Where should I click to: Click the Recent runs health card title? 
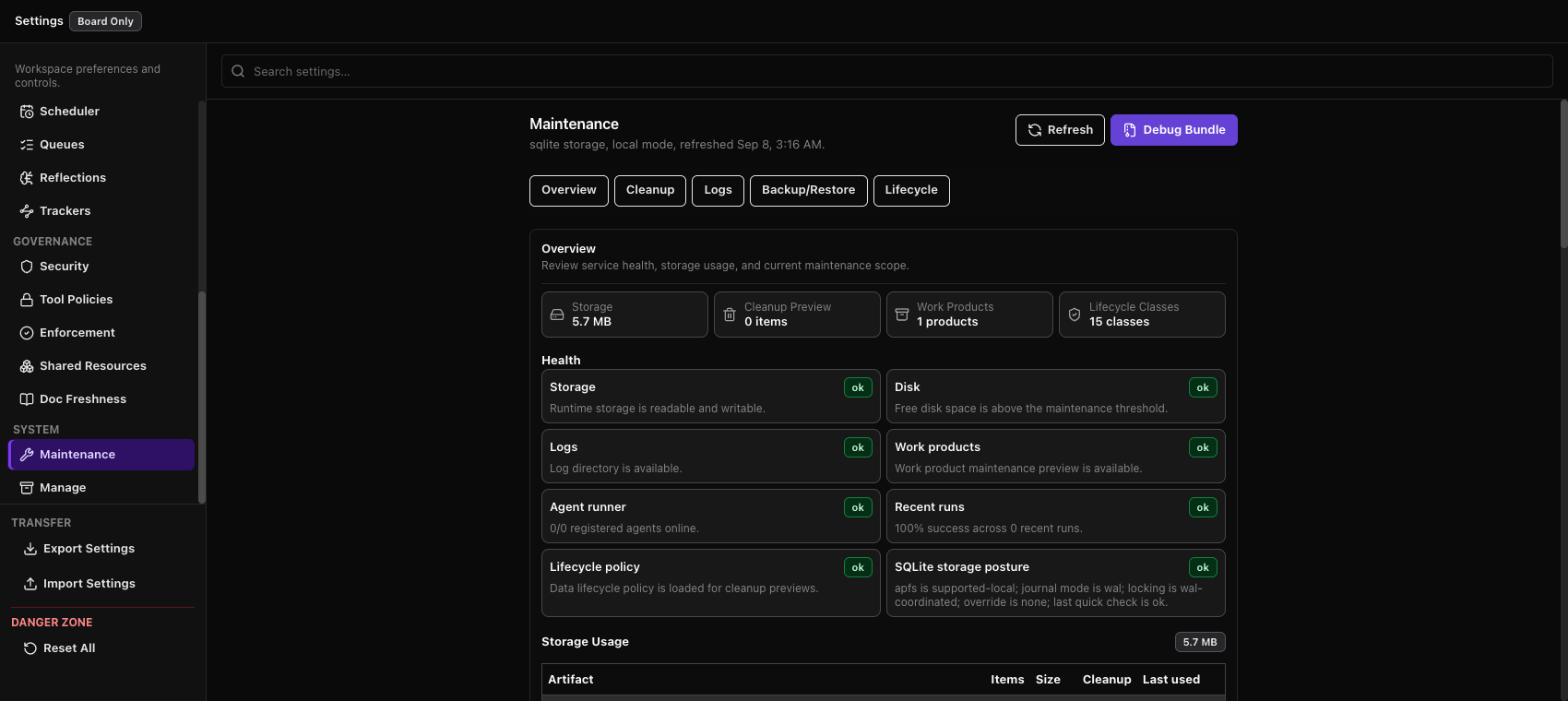pos(930,507)
